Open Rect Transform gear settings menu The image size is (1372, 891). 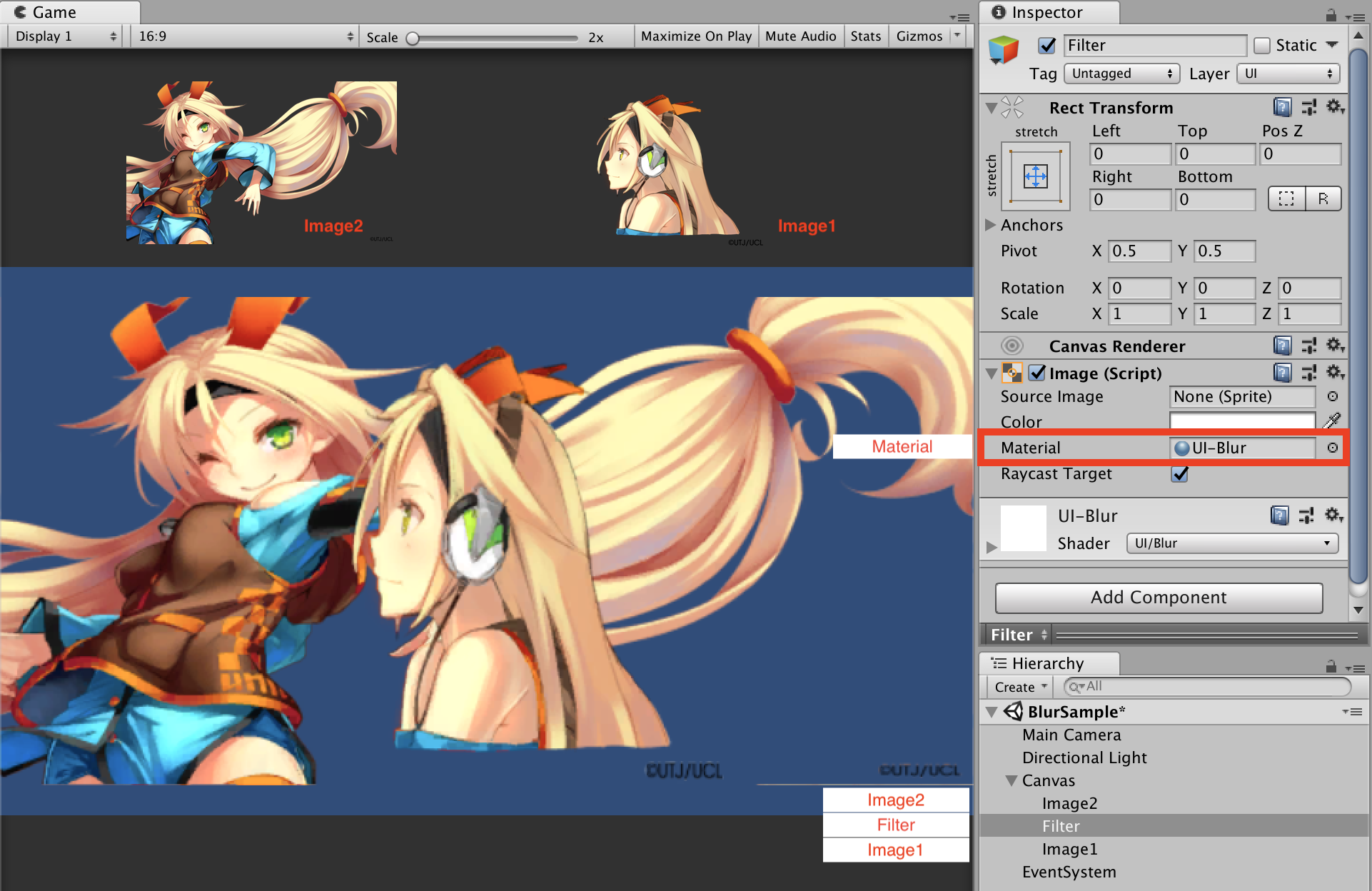tap(1334, 107)
